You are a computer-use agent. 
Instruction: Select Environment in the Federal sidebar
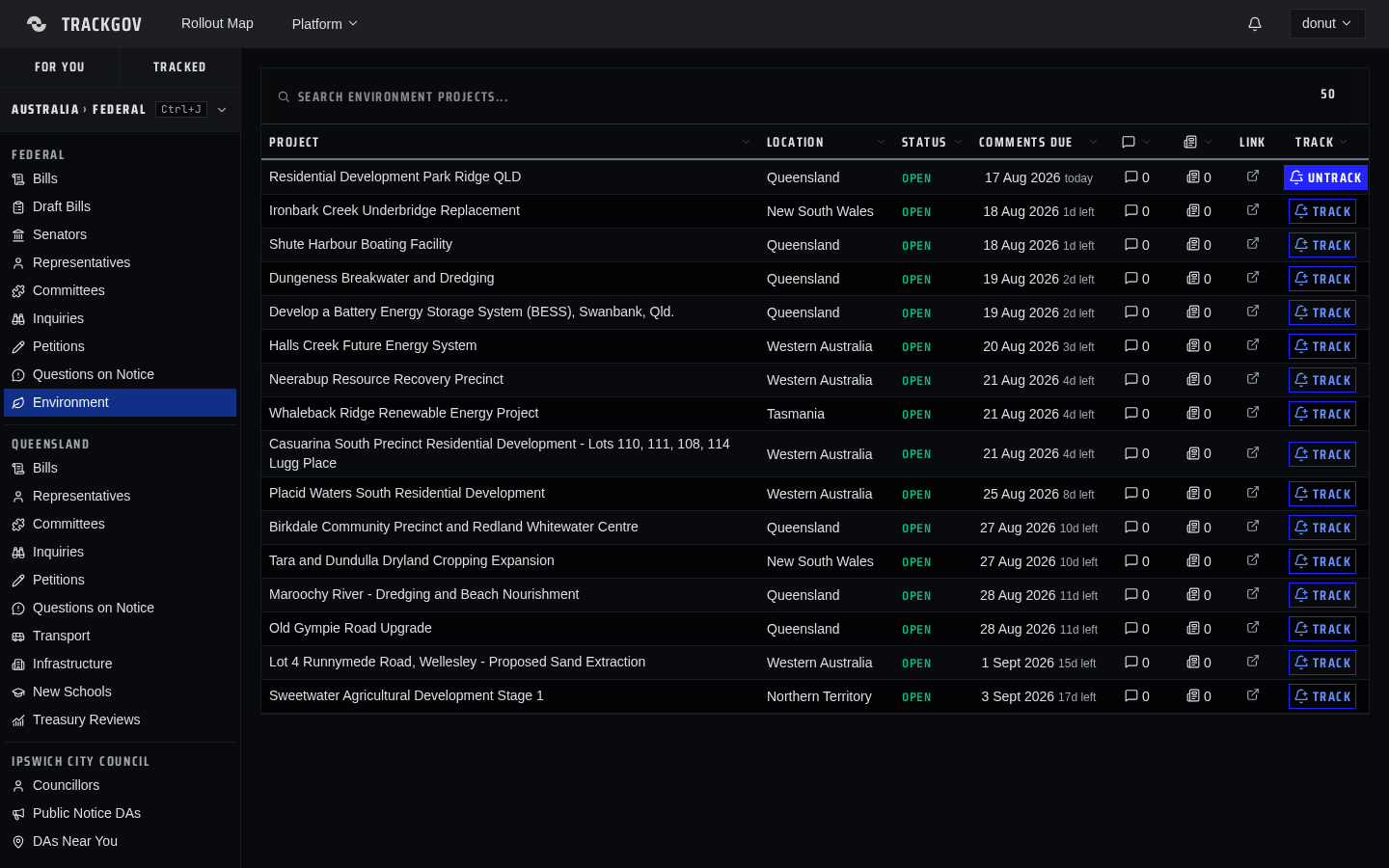120,403
